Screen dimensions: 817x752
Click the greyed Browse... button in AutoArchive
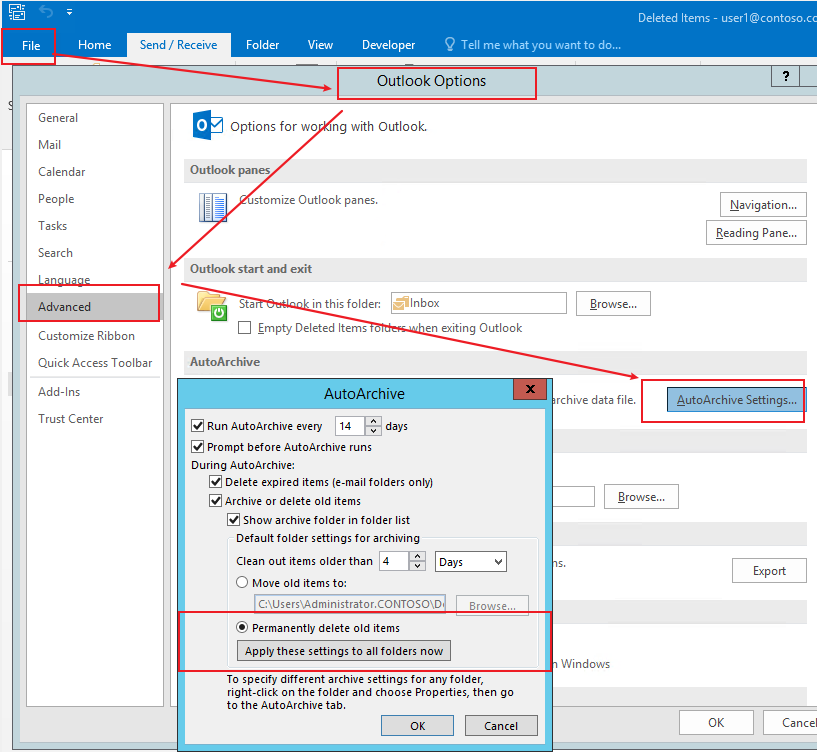(x=492, y=606)
